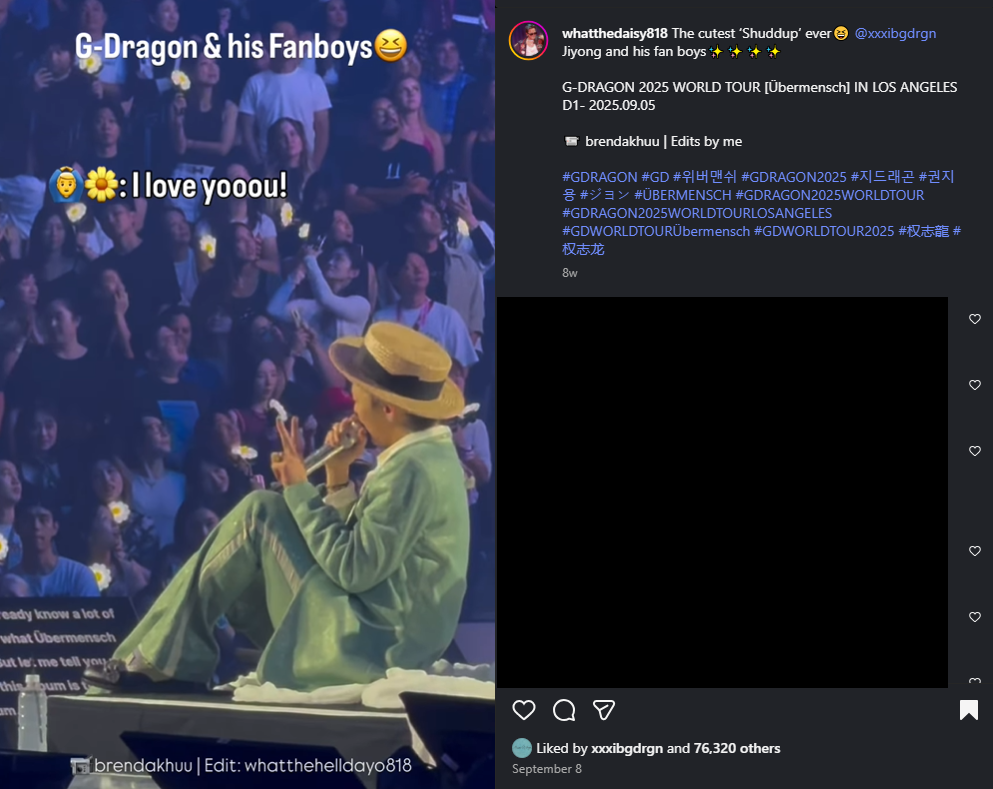The width and height of the screenshot is (993, 789).
Task: Click xxxibgdrgn in the liked-by line
Action: pyautogui.click(x=627, y=748)
